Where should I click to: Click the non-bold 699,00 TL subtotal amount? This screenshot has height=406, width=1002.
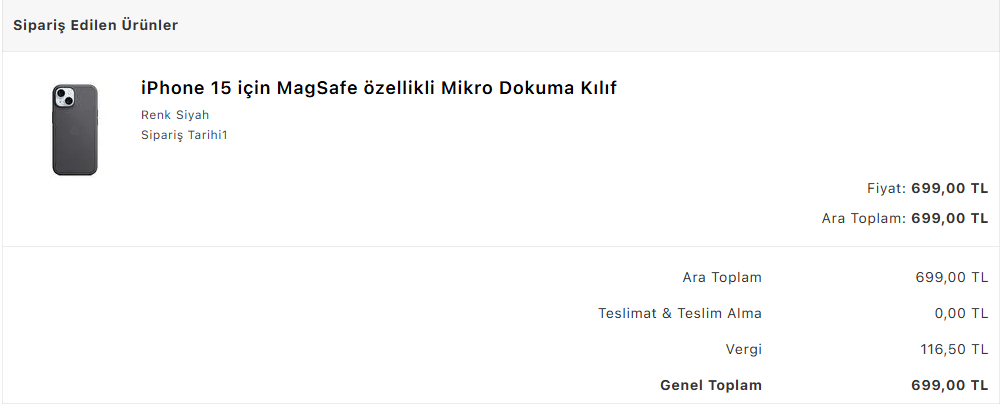coord(951,277)
